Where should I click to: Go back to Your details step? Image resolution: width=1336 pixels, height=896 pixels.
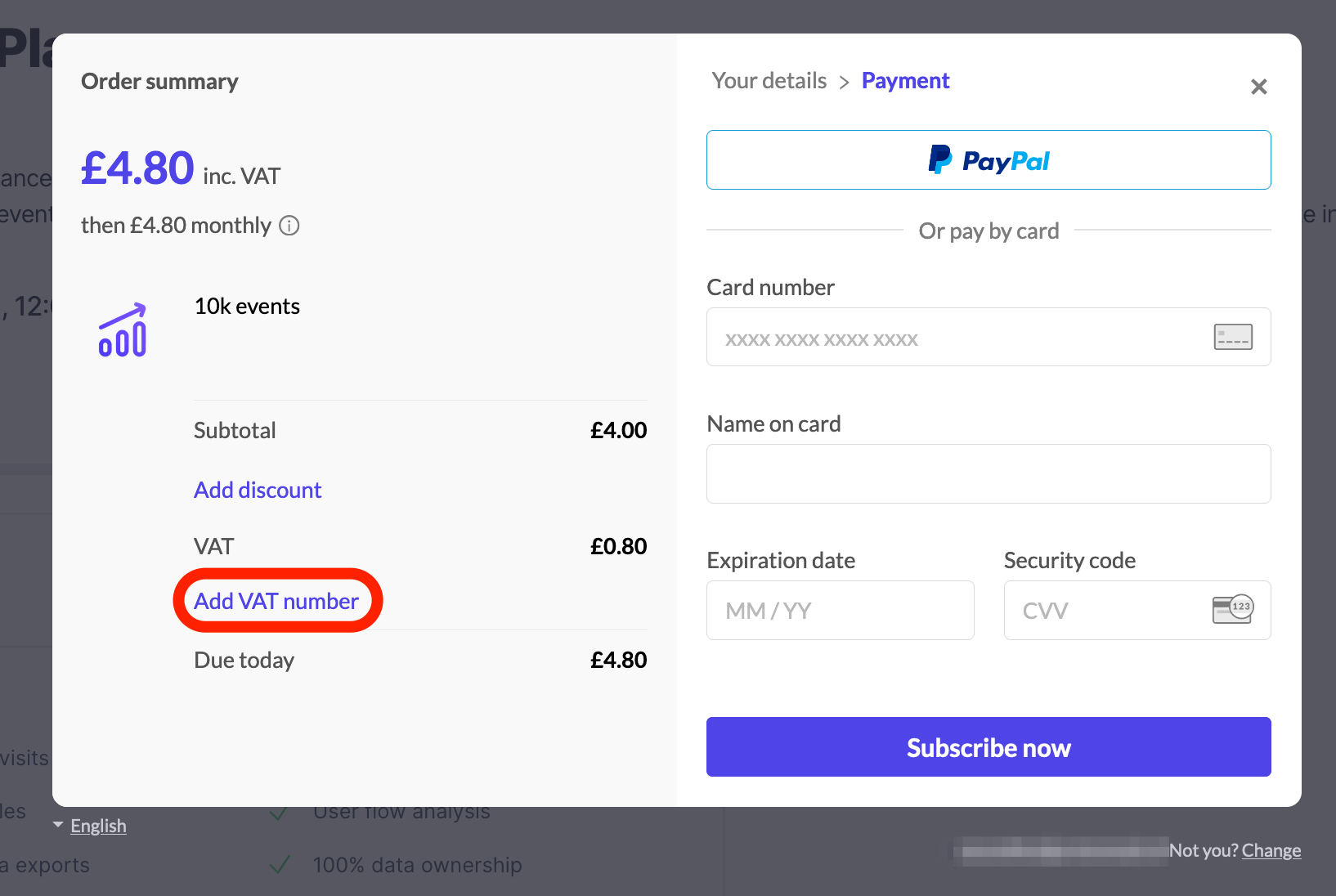(x=769, y=81)
